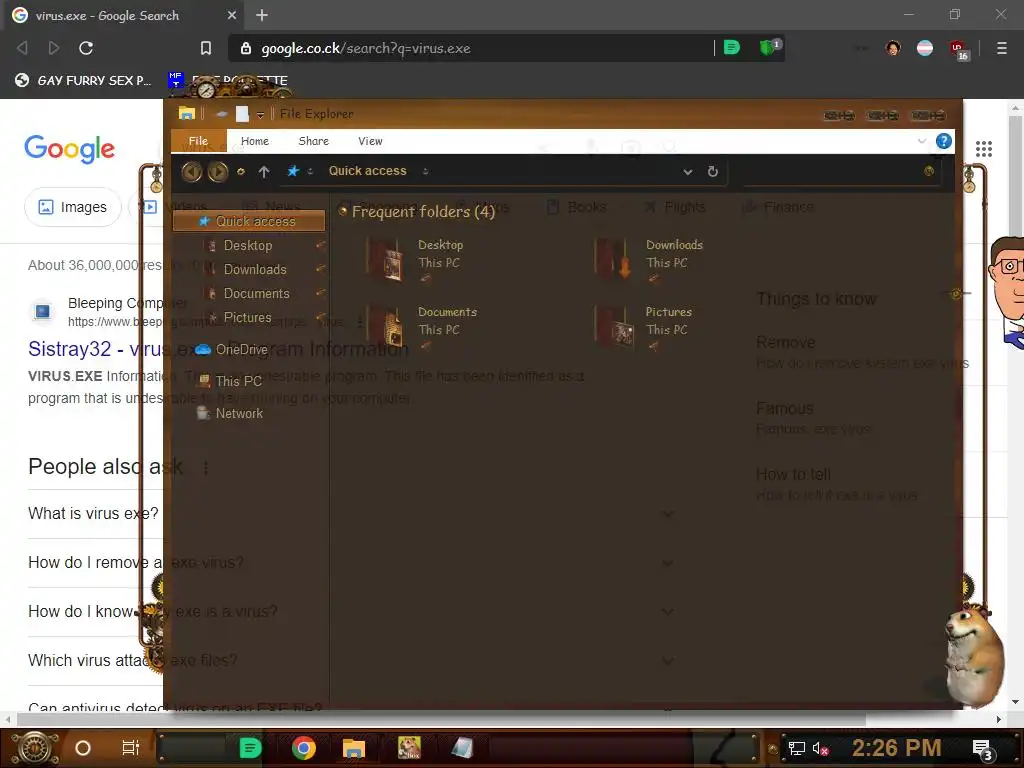This screenshot has width=1024, height=768.
Task: Open Share ribbon tab in File Explorer
Action: click(313, 141)
